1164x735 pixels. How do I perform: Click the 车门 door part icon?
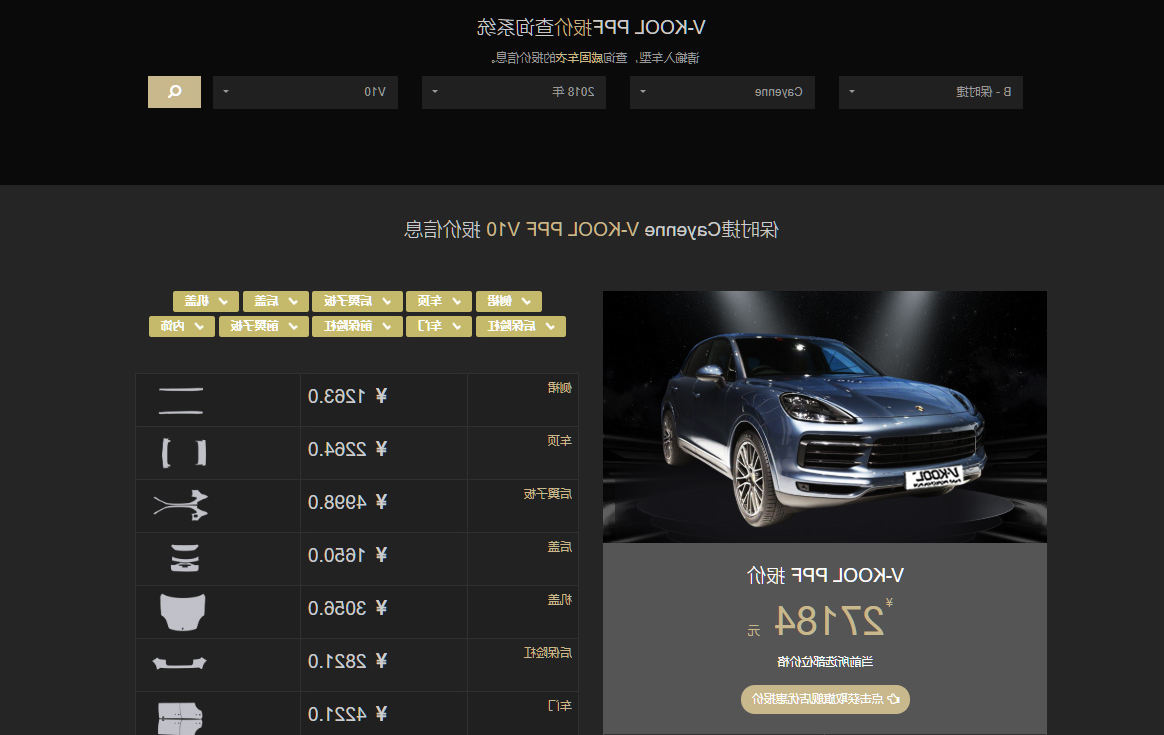coord(180,717)
